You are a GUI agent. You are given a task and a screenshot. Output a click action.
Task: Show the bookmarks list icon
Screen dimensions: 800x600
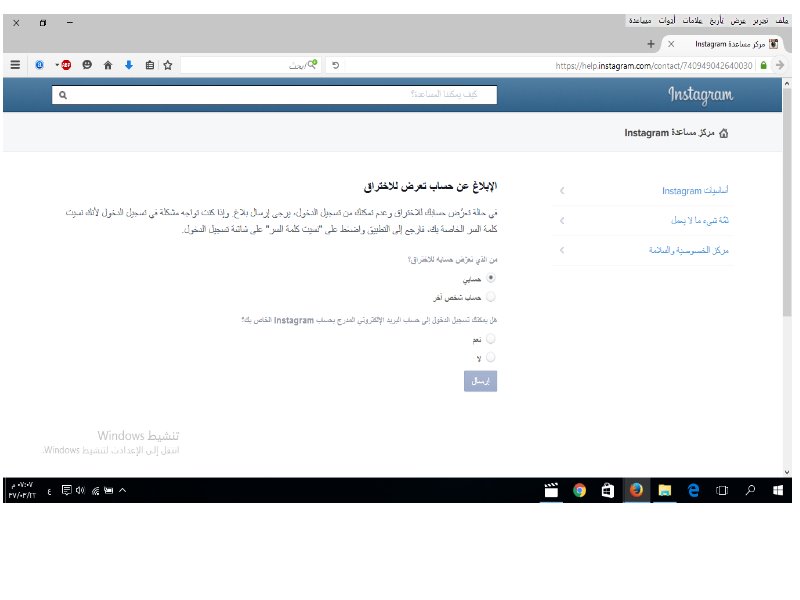click(x=149, y=65)
